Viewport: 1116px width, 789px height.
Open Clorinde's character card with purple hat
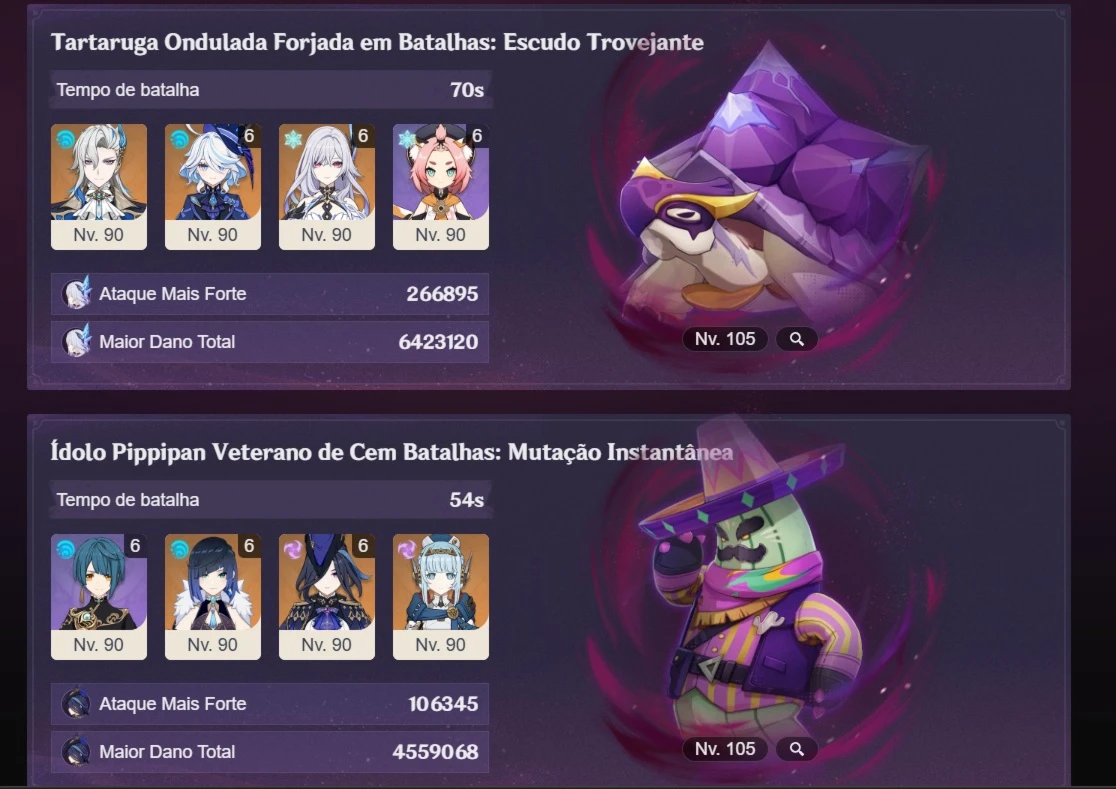327,597
